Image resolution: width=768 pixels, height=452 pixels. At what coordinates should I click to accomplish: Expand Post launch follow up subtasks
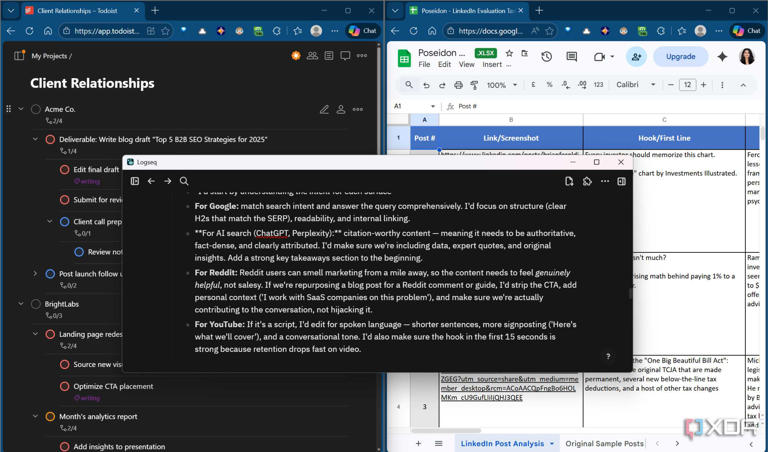point(35,273)
